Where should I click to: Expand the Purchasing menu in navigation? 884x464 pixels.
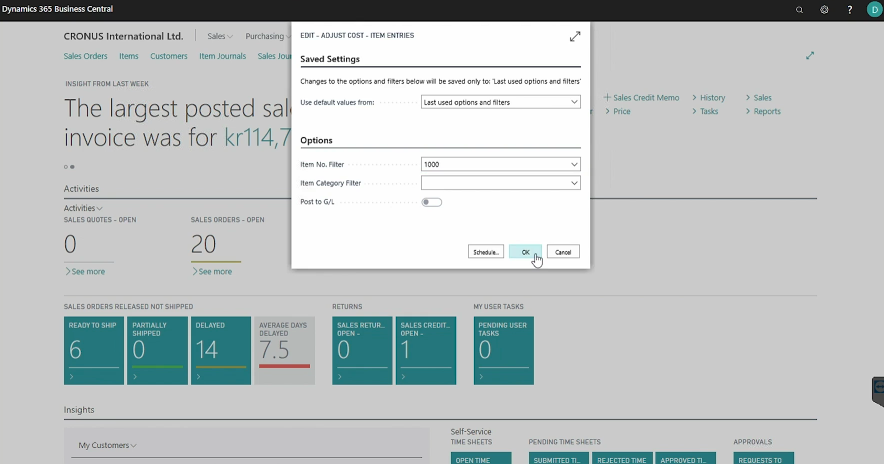coord(267,36)
